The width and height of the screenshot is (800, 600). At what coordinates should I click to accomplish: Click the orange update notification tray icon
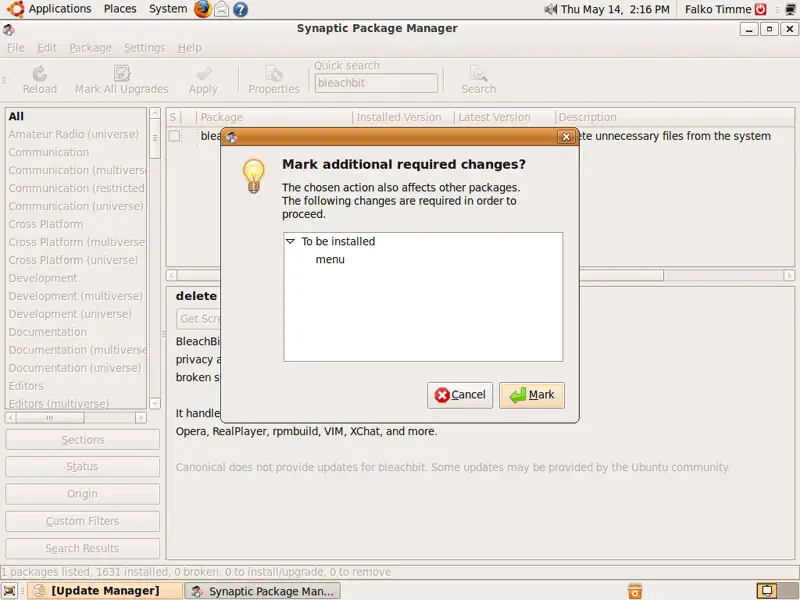point(635,591)
